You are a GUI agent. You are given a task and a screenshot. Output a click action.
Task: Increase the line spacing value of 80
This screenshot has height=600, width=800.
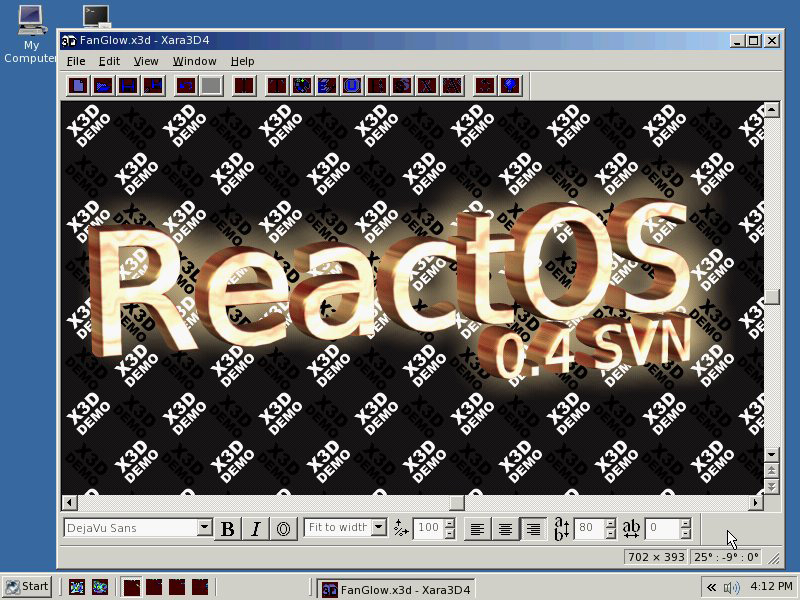click(x=610, y=523)
